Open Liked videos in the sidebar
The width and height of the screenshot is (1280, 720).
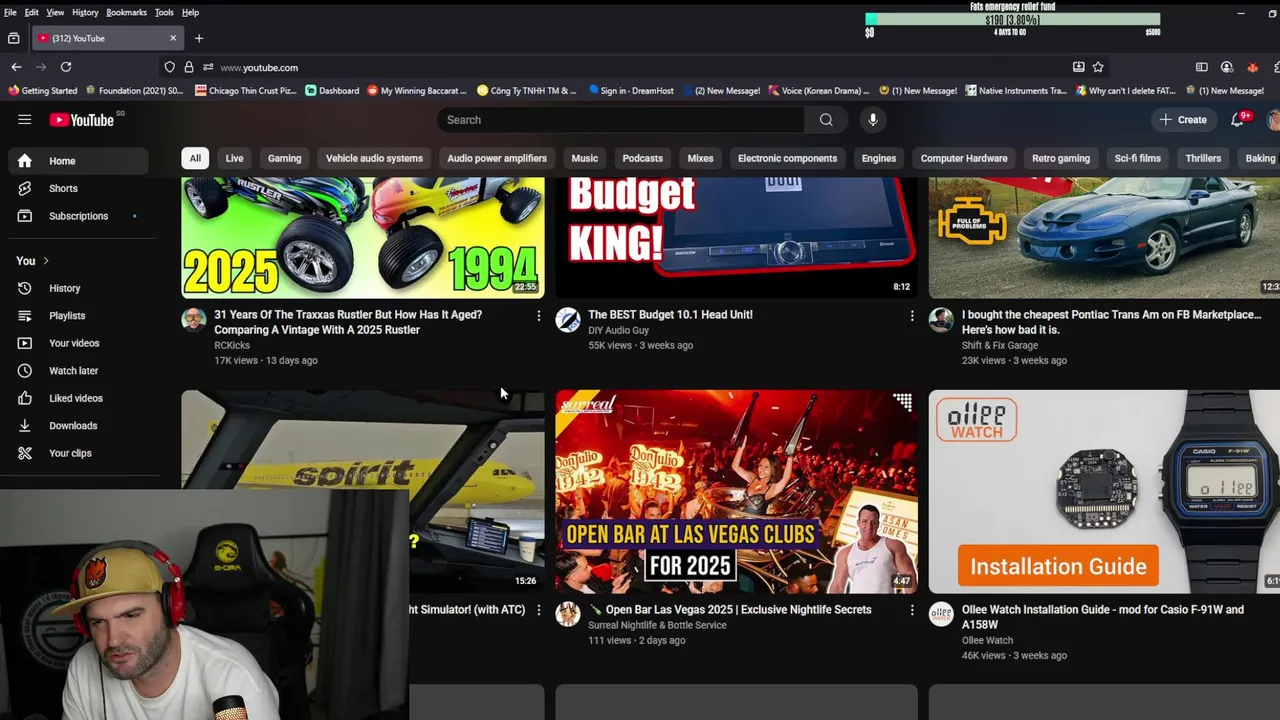tap(79, 398)
